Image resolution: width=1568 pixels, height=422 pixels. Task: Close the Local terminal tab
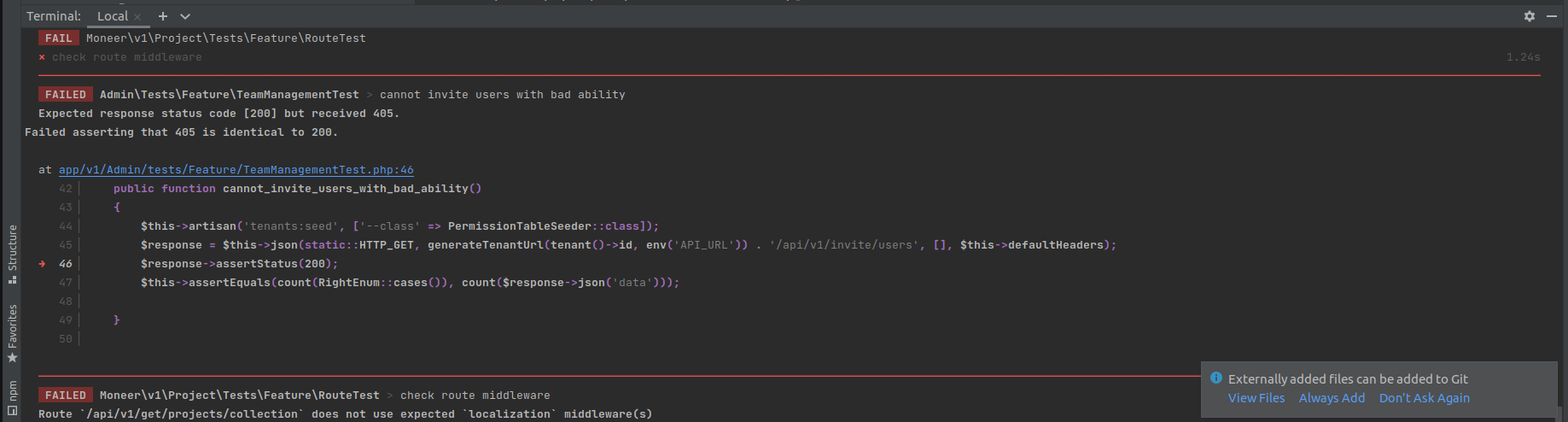click(x=137, y=17)
